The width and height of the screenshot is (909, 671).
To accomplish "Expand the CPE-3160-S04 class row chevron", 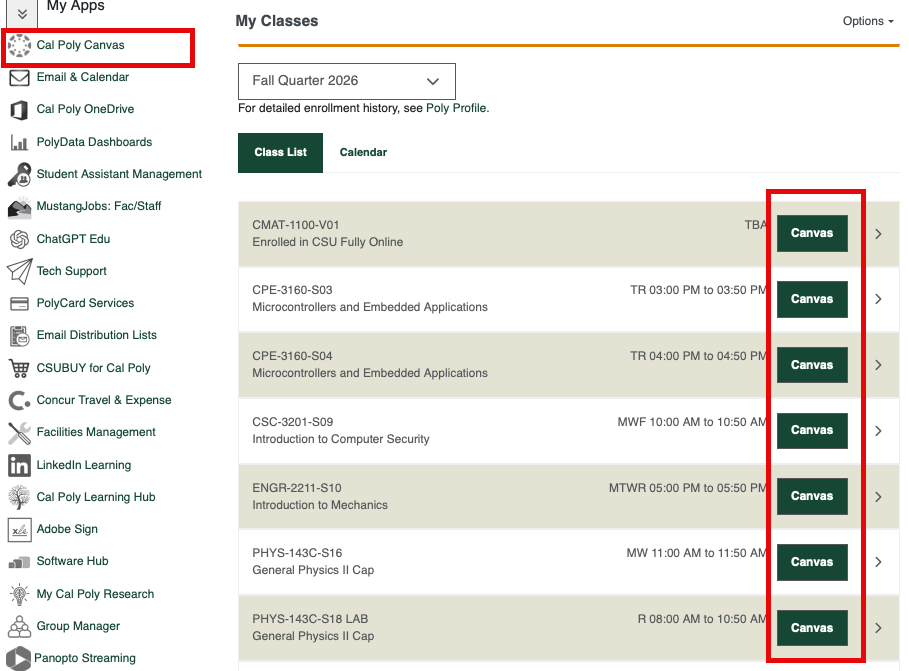I will (x=878, y=365).
